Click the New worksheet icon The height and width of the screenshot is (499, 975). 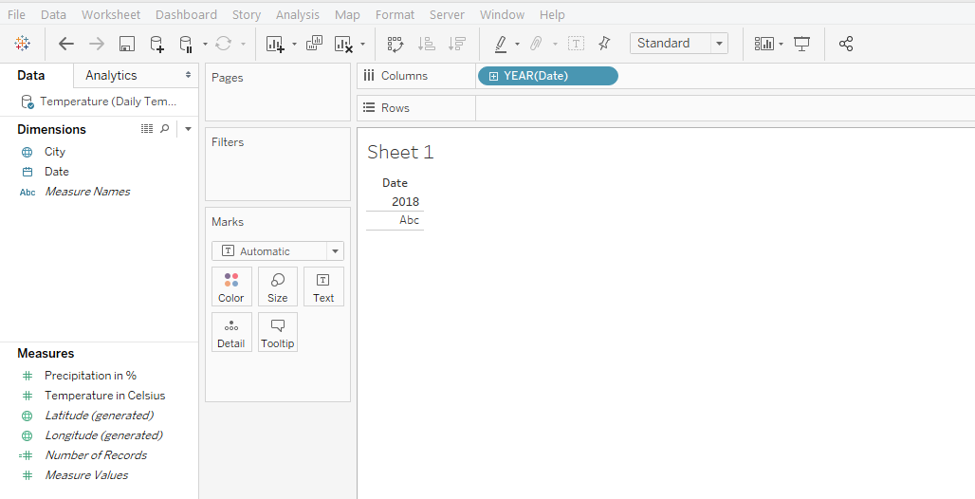pos(275,44)
